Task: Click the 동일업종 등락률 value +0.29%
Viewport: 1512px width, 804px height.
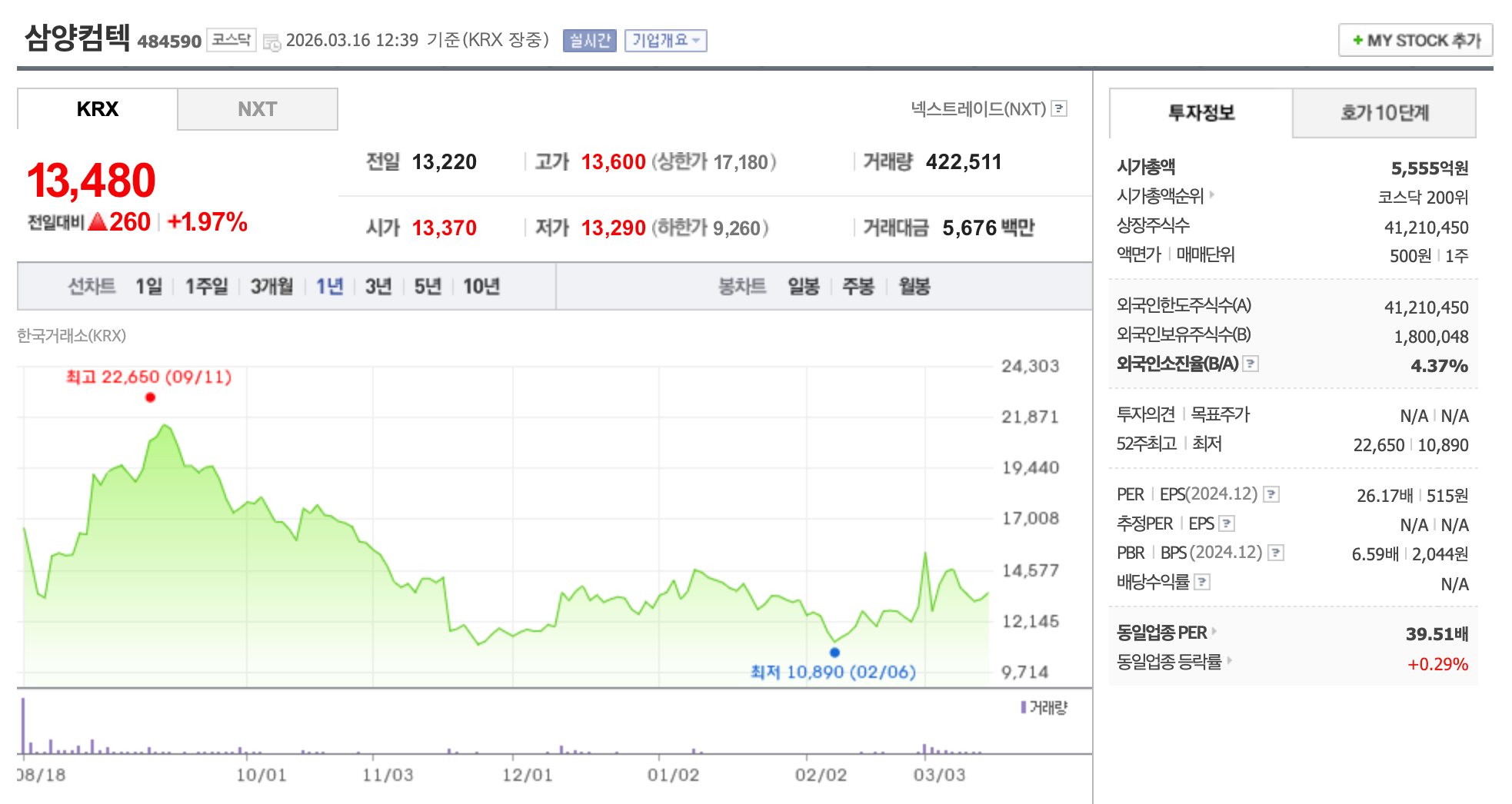Action: (1438, 664)
